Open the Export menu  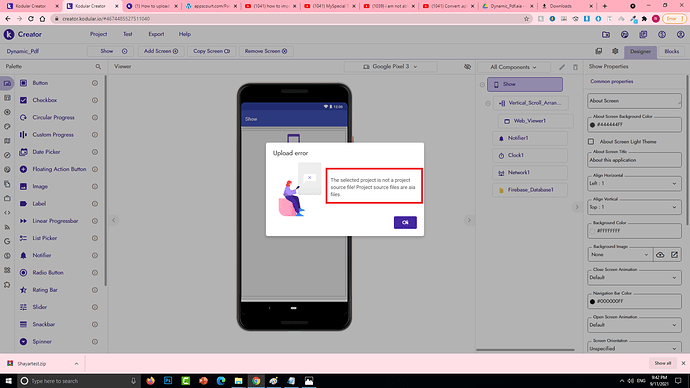pos(156,34)
